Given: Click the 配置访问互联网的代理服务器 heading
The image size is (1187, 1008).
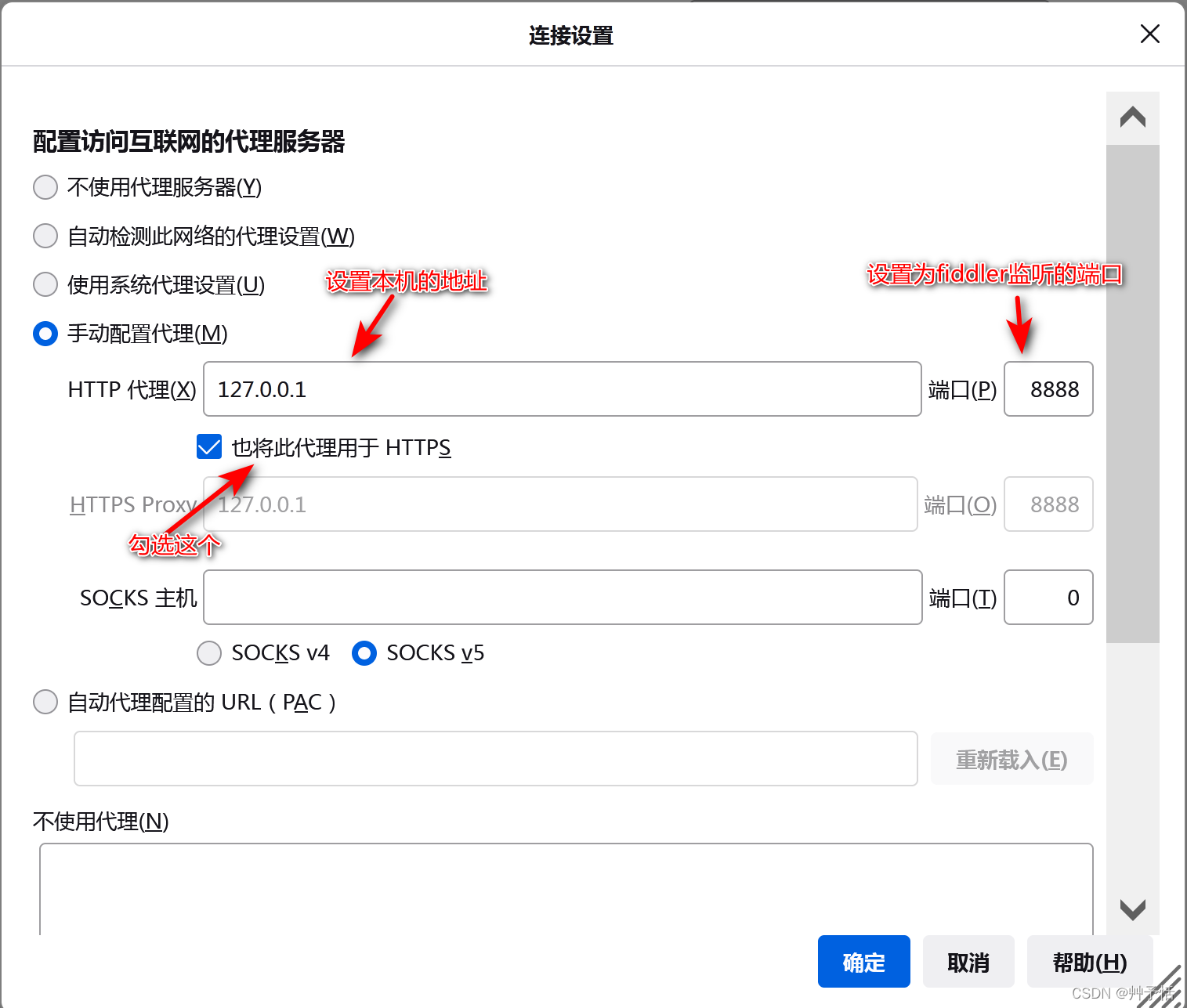Looking at the screenshot, I should (189, 142).
